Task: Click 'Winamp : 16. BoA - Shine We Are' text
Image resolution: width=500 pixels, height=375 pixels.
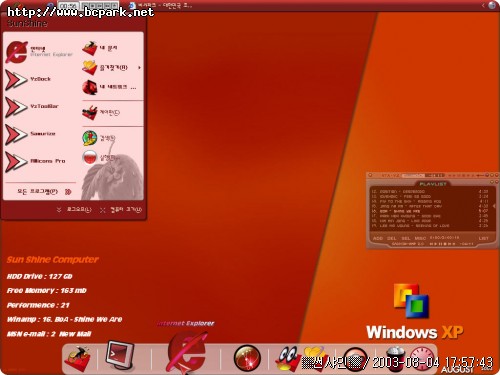Action: [x=64, y=319]
